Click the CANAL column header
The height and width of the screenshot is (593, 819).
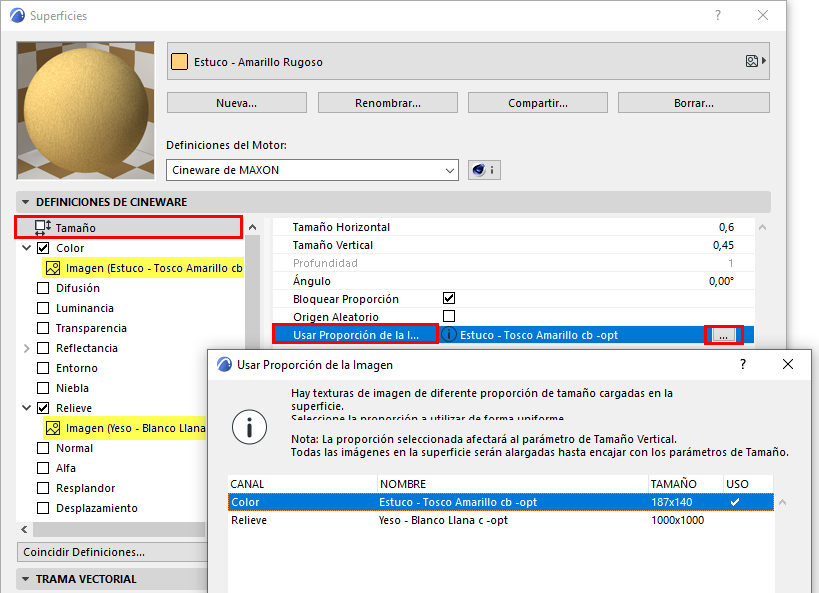coord(302,484)
